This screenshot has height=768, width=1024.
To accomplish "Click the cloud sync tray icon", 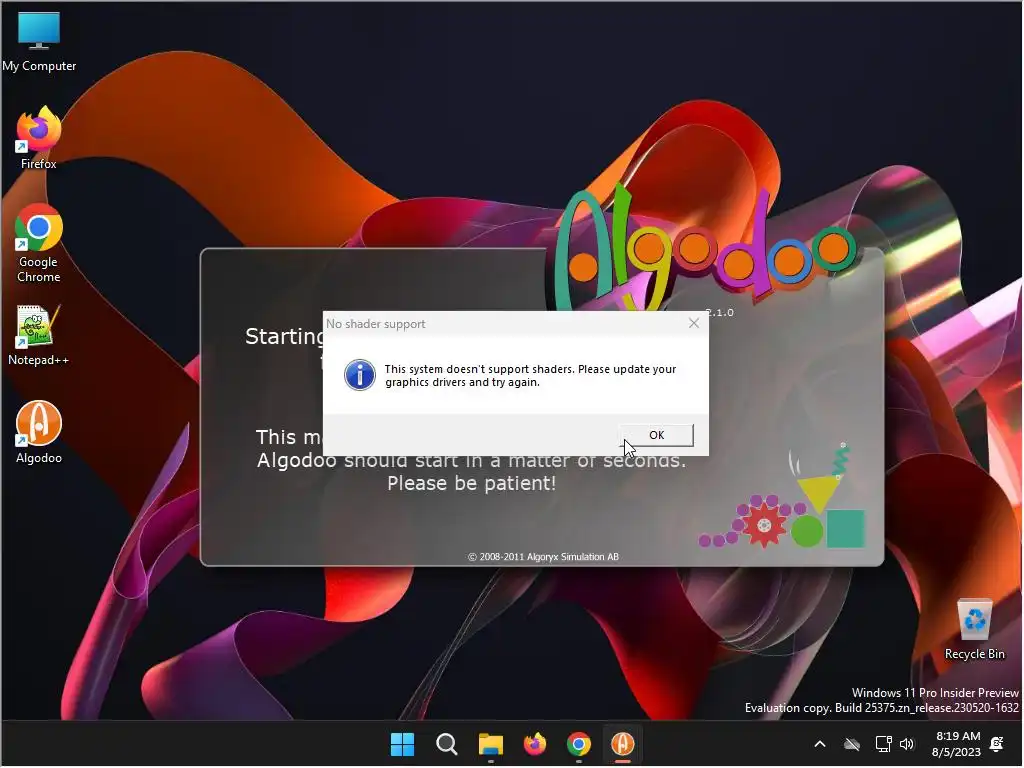I will point(852,744).
